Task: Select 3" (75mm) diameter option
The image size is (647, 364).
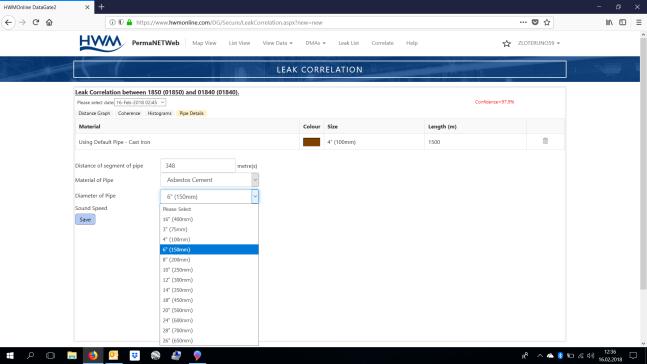Action: 209,229
